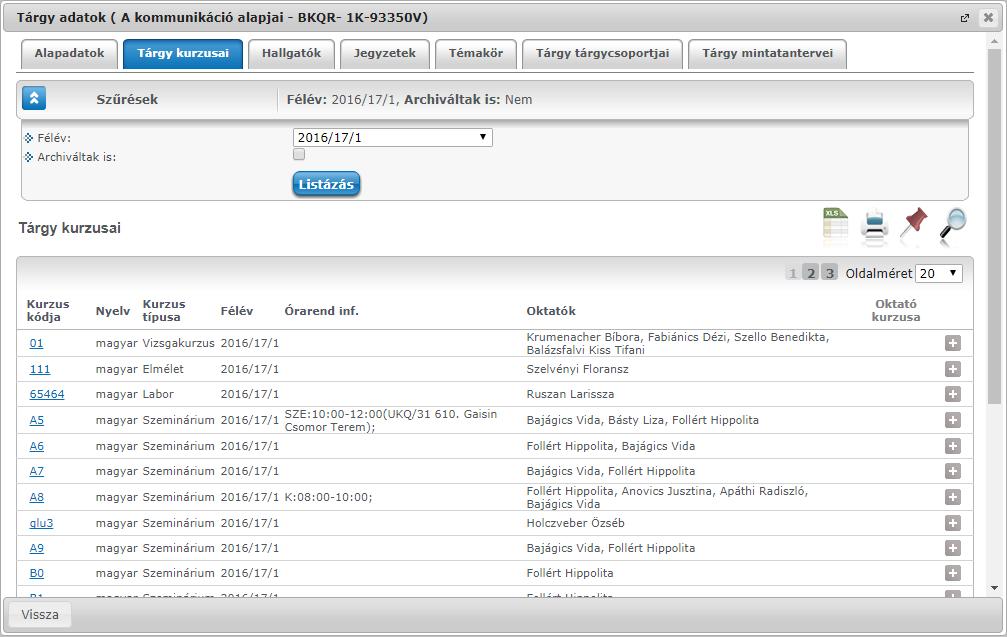Expand plus icon for course A7

[952, 471]
